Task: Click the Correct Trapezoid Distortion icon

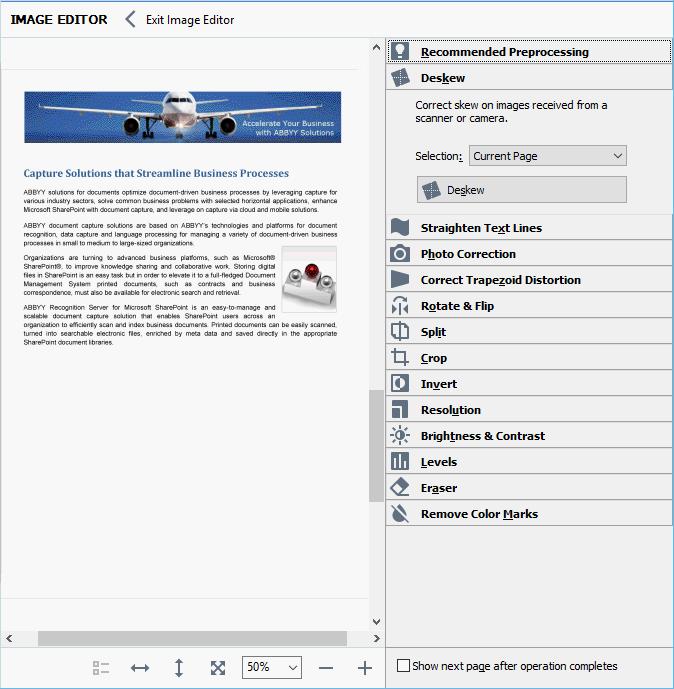Action: coord(400,279)
